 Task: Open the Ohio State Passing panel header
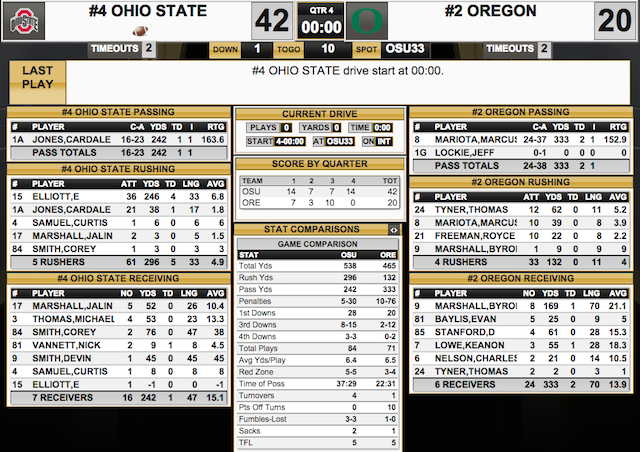(x=118, y=112)
